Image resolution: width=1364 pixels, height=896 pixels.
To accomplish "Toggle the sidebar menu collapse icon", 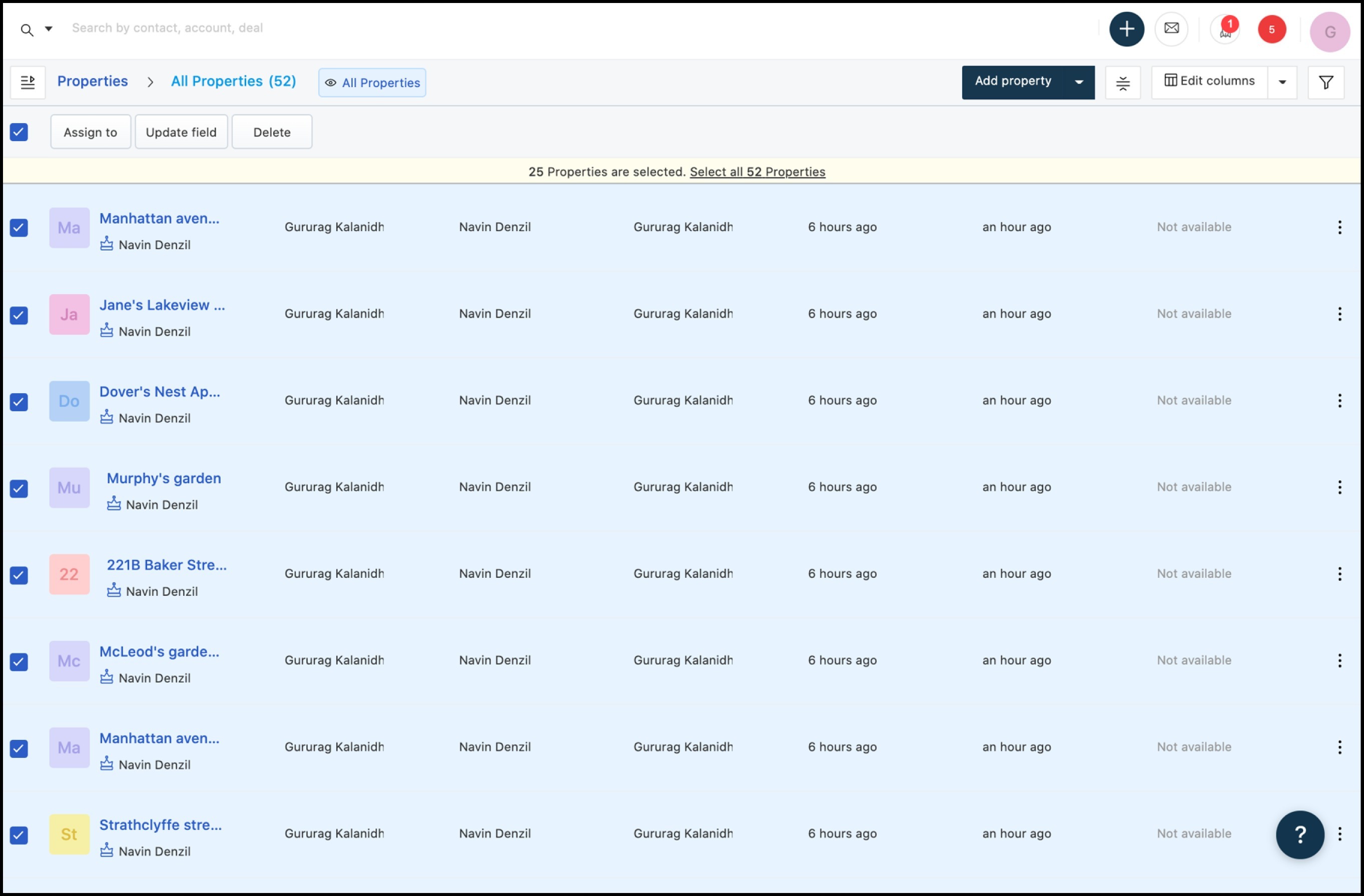I will [x=28, y=83].
